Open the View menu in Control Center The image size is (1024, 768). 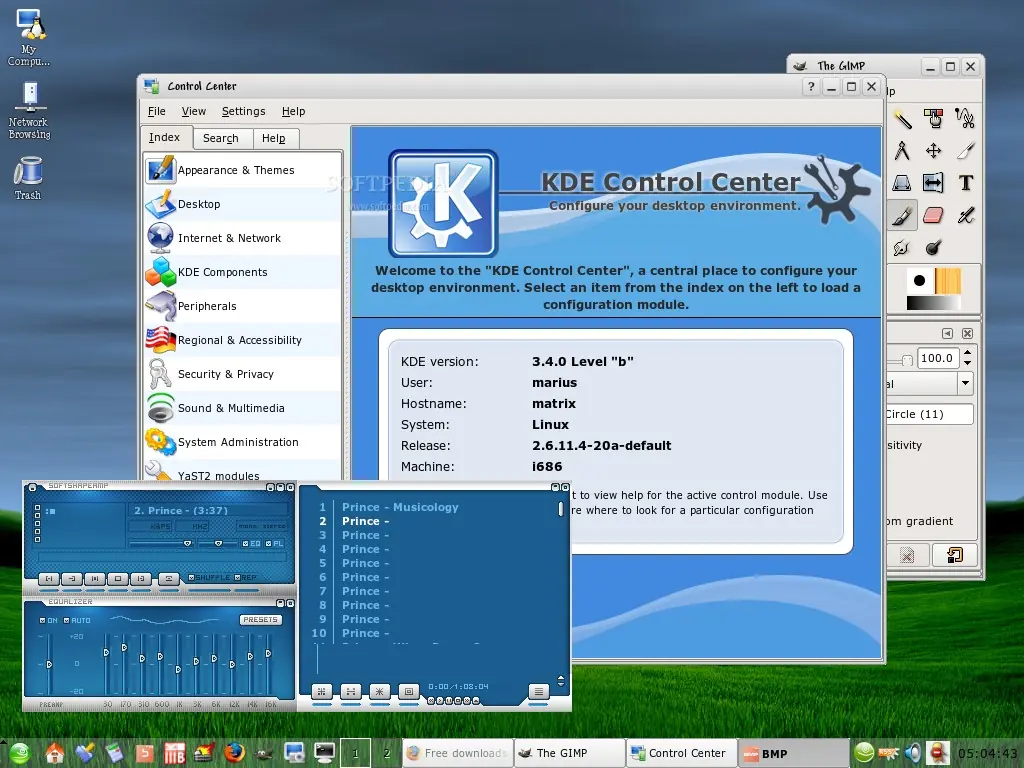coord(193,111)
